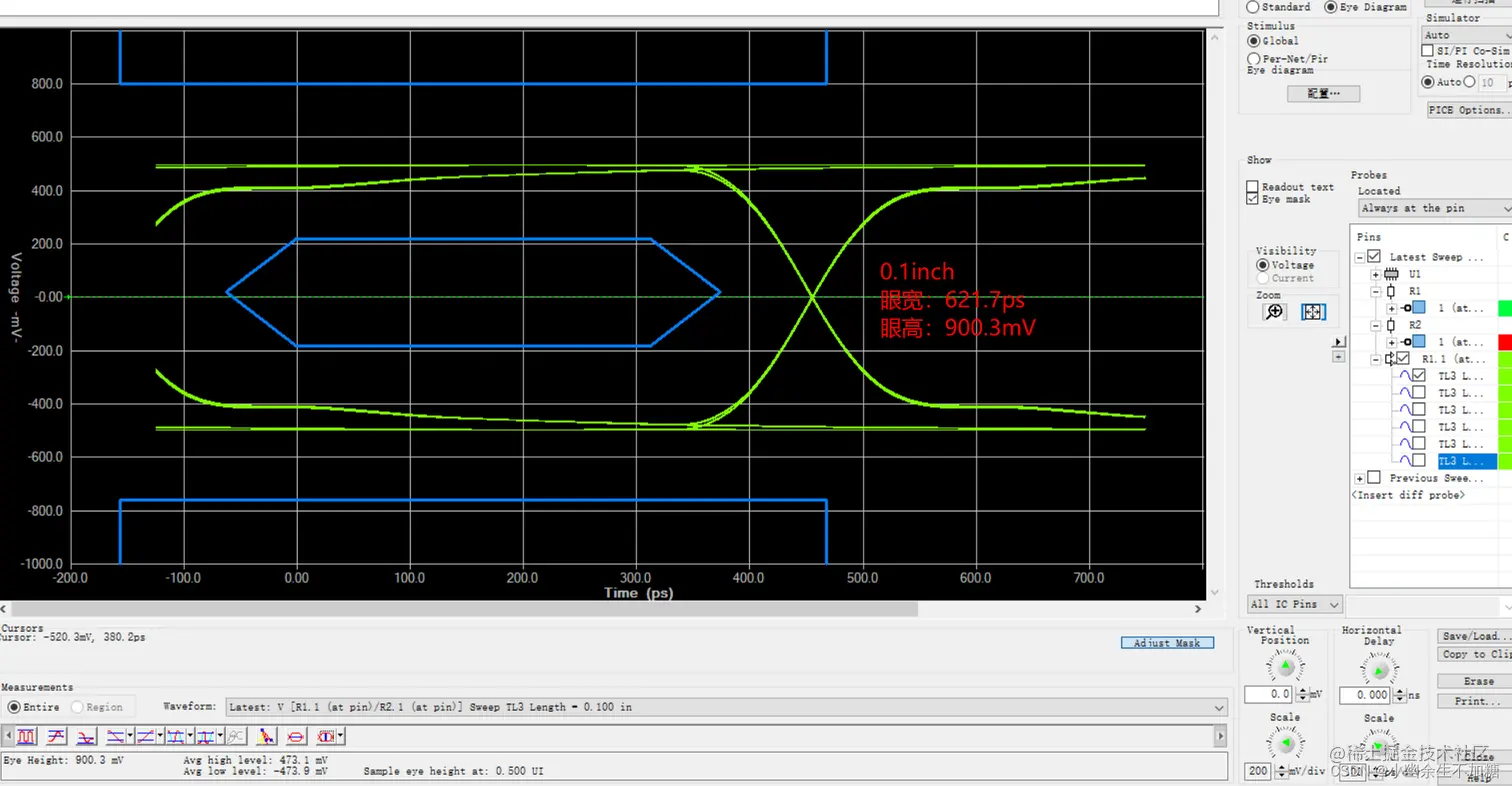This screenshot has height=786, width=1512.
Task: Click the R2 resistor icon in Pins tree
Action: click(x=1392, y=325)
